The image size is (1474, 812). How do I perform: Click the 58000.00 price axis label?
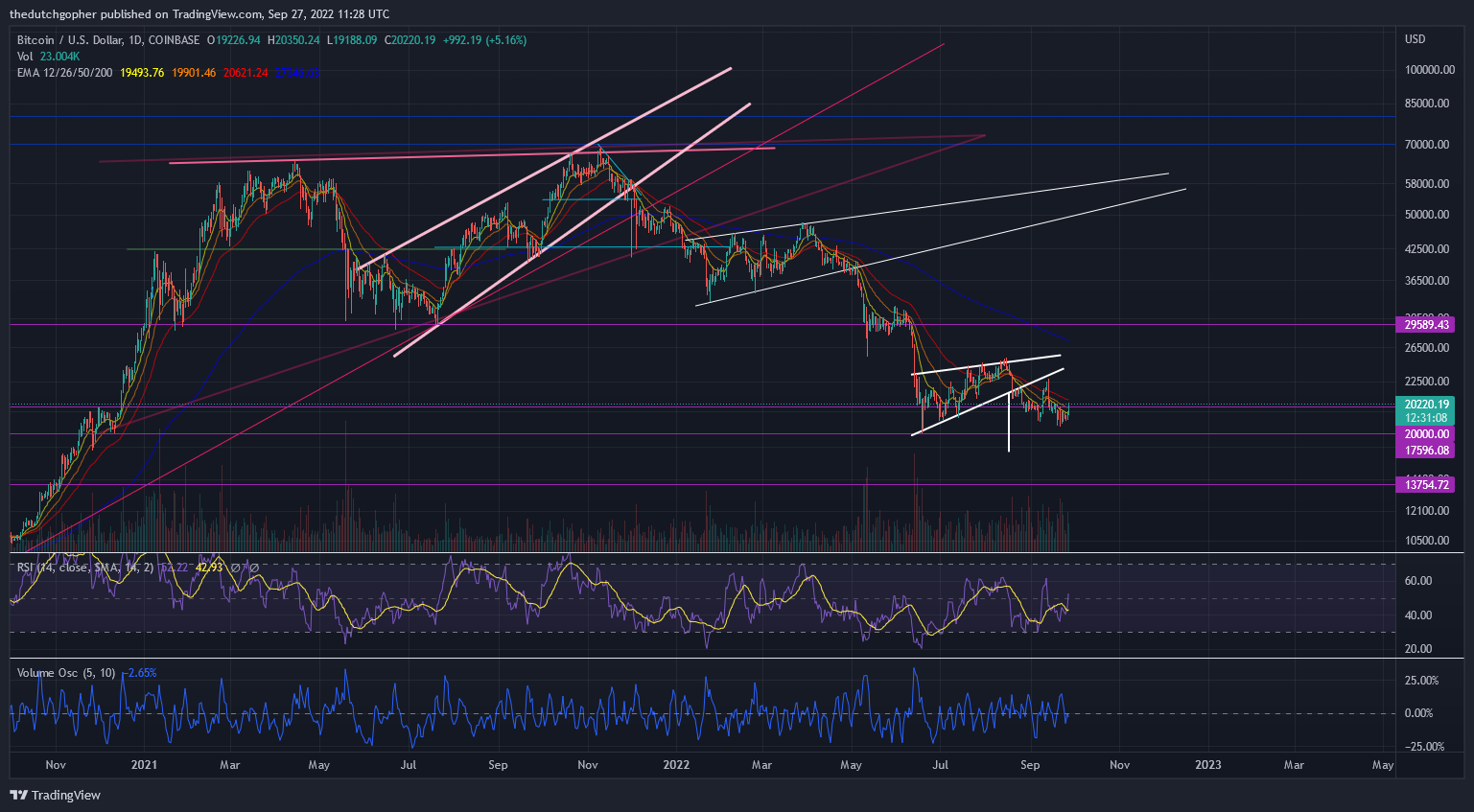pyautogui.click(x=1427, y=184)
